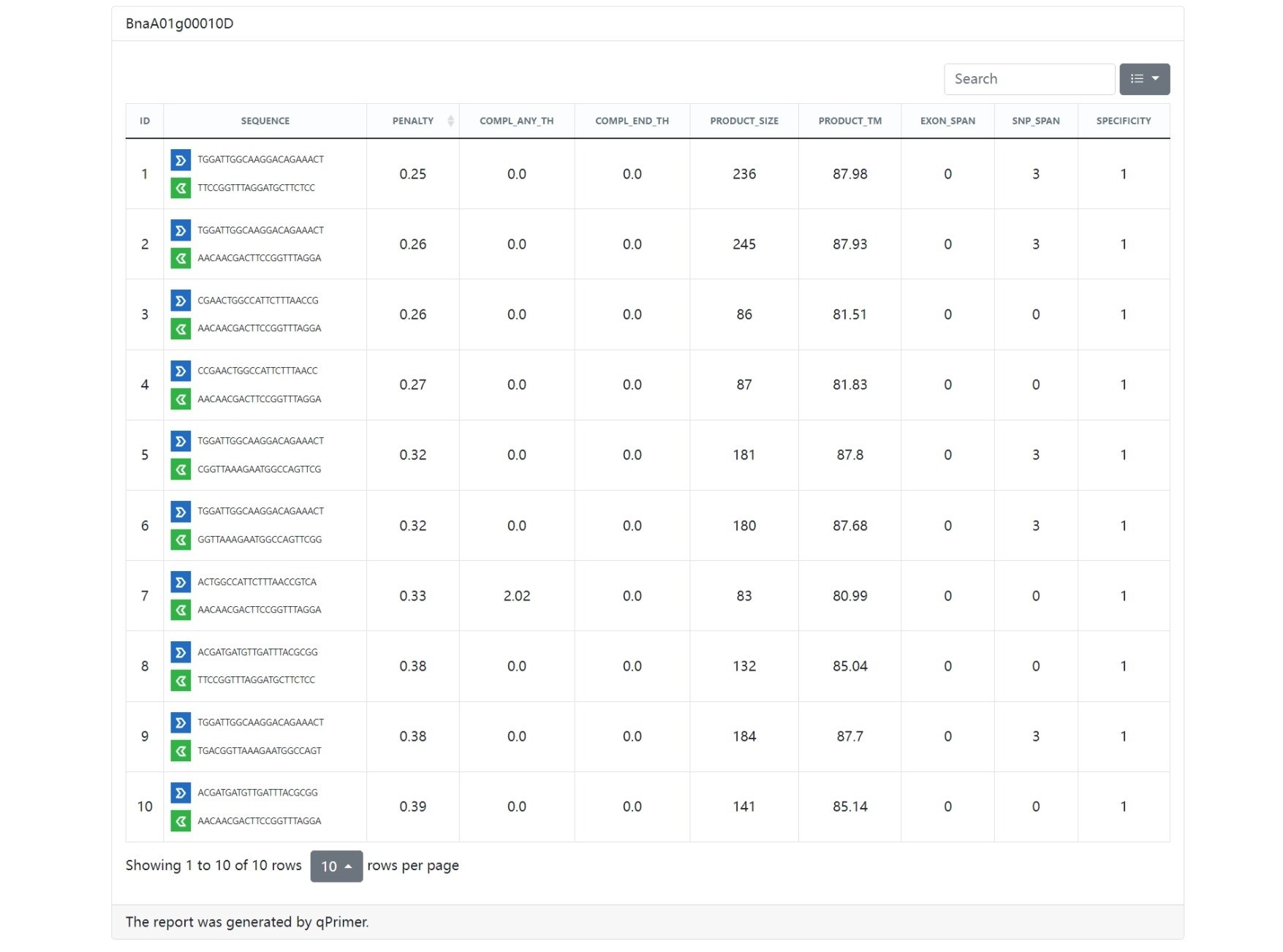Expand the columns chooser dropdown arrow
This screenshot has width=1283, height=952.
pyautogui.click(x=1157, y=79)
